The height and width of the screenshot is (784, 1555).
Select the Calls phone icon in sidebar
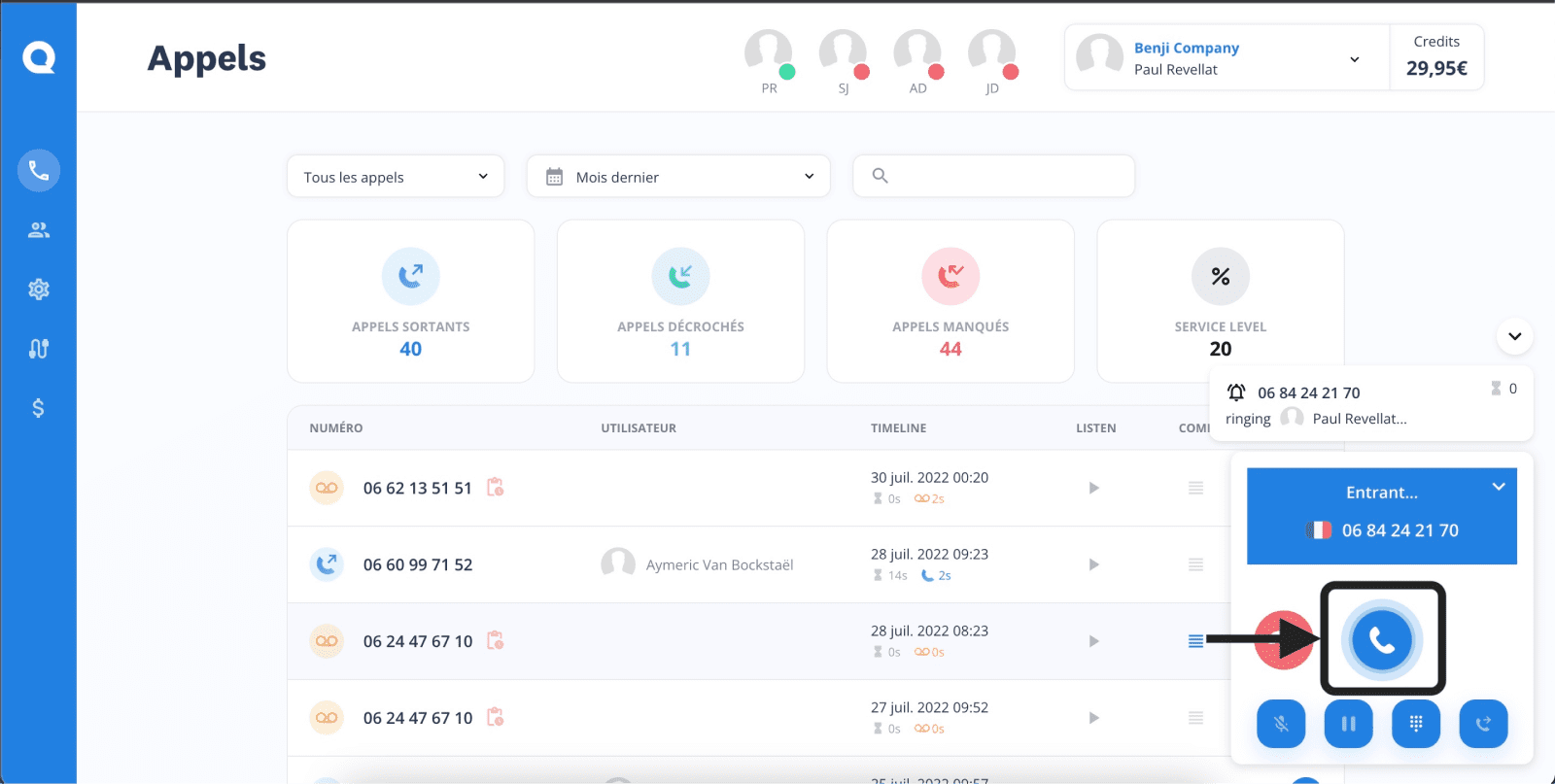point(39,171)
